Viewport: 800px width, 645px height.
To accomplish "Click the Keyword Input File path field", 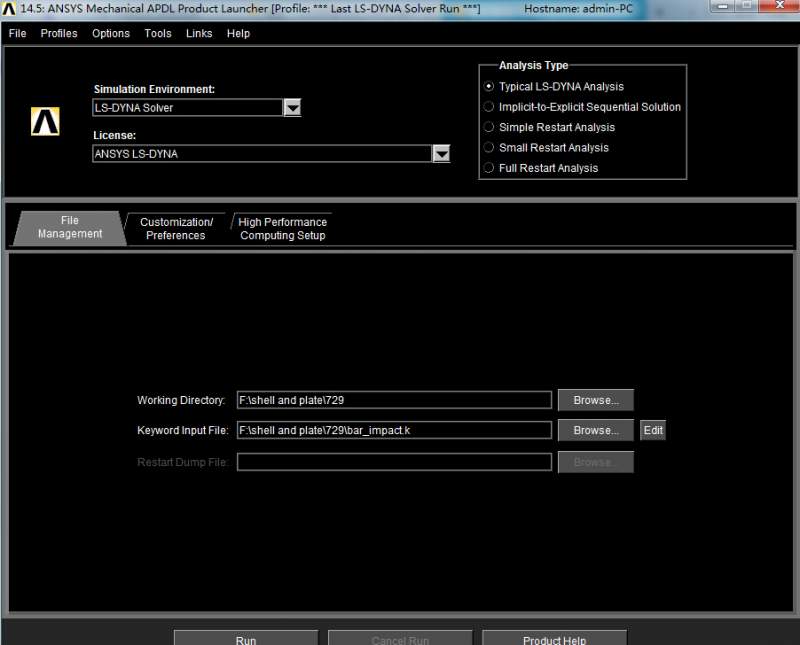I will click(394, 430).
